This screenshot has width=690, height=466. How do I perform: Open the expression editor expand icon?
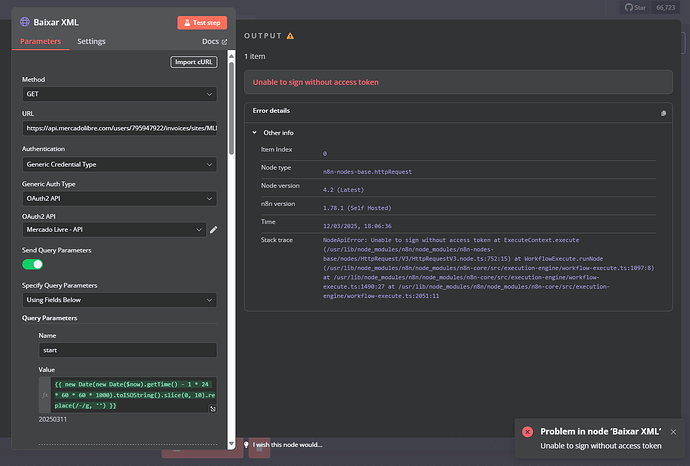pos(213,409)
